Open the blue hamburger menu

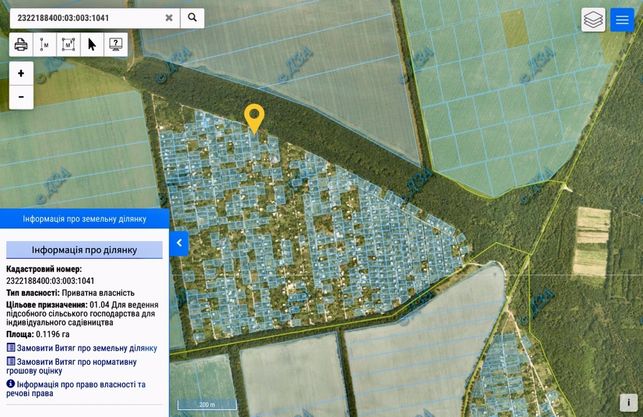pyautogui.click(x=622, y=19)
